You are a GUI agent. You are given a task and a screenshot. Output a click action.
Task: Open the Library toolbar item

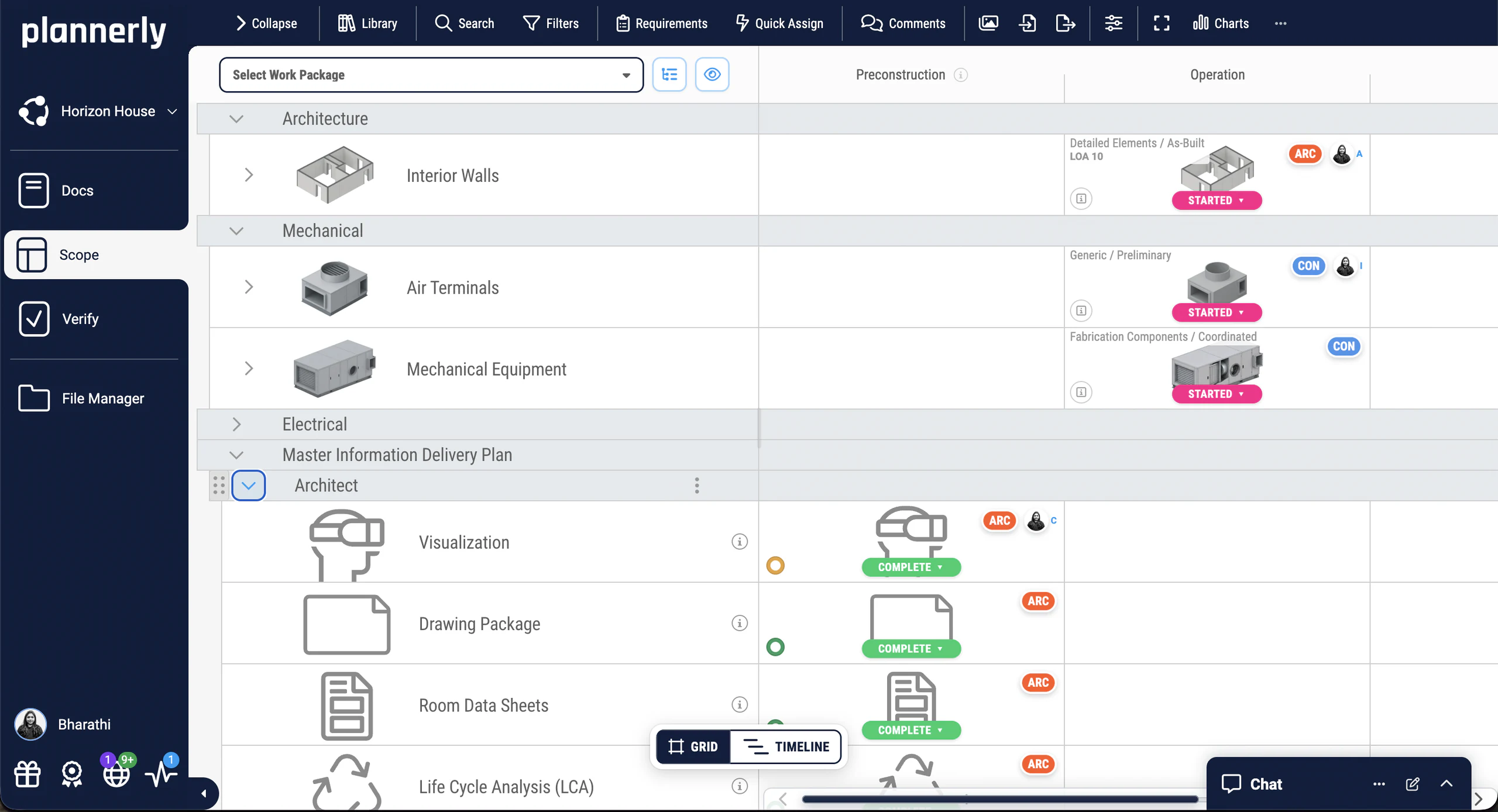367,23
